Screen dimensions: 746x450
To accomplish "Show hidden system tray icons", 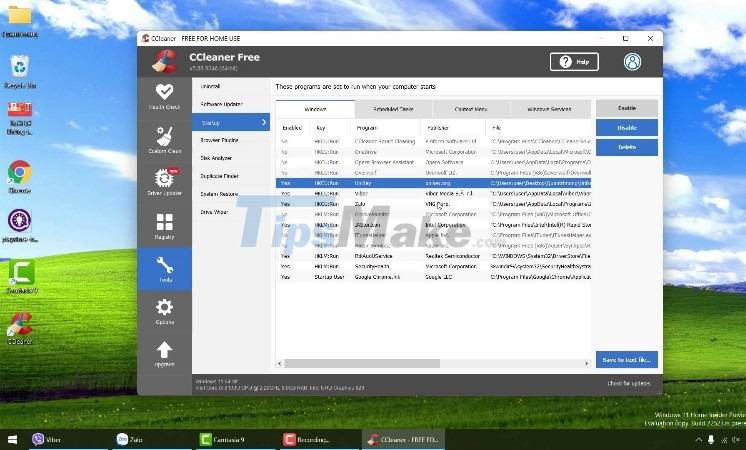I will (698, 440).
